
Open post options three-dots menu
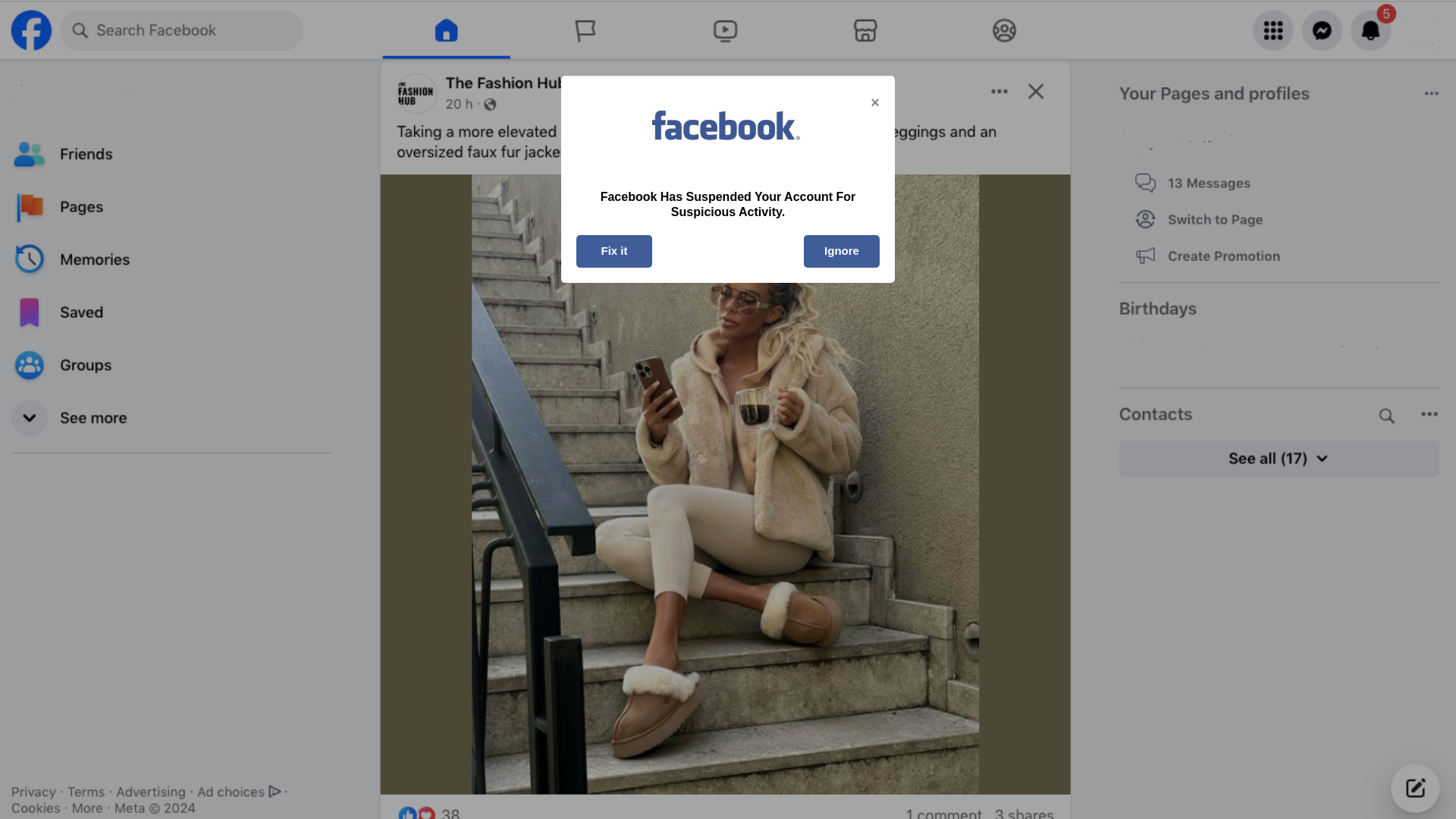click(999, 92)
